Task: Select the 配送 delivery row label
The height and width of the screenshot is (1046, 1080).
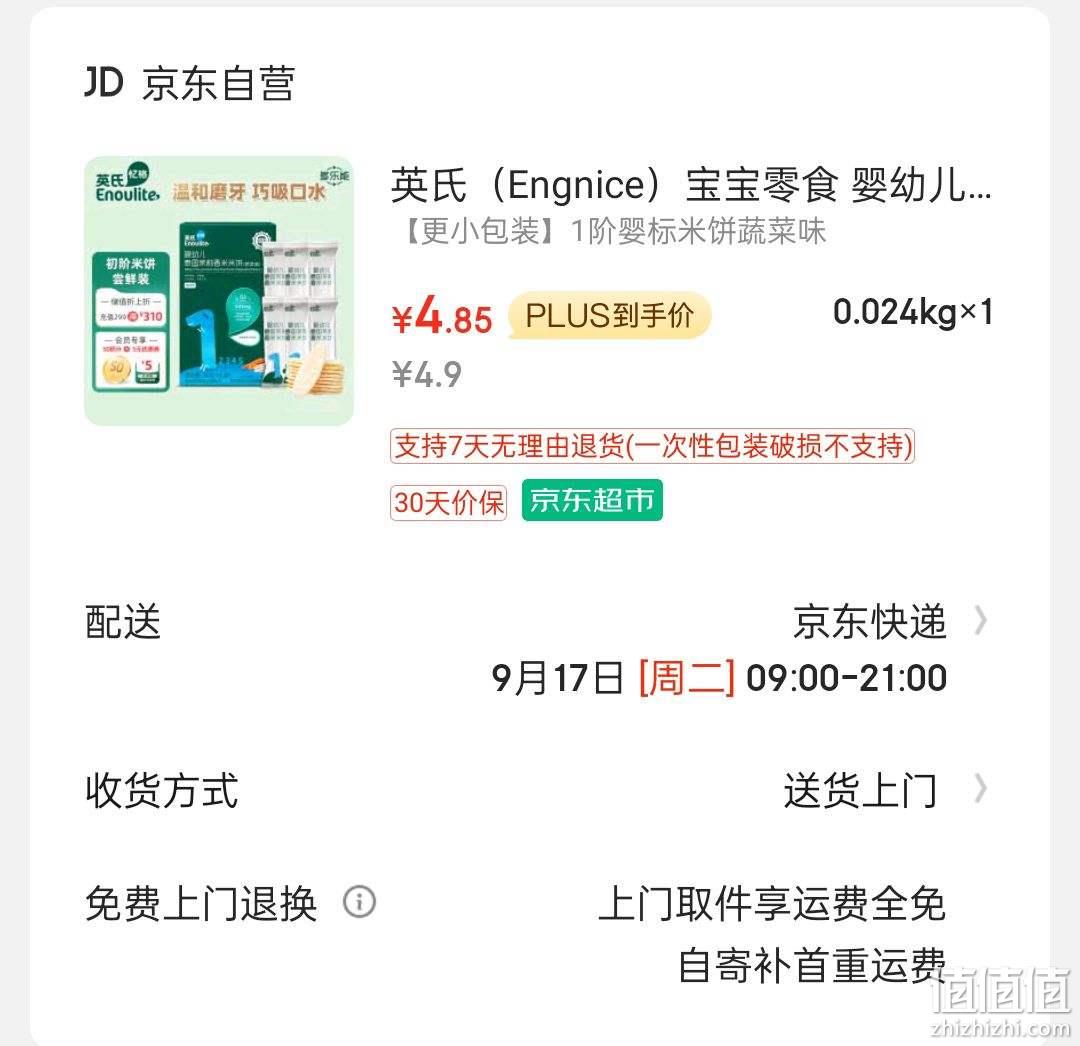Action: [123, 622]
